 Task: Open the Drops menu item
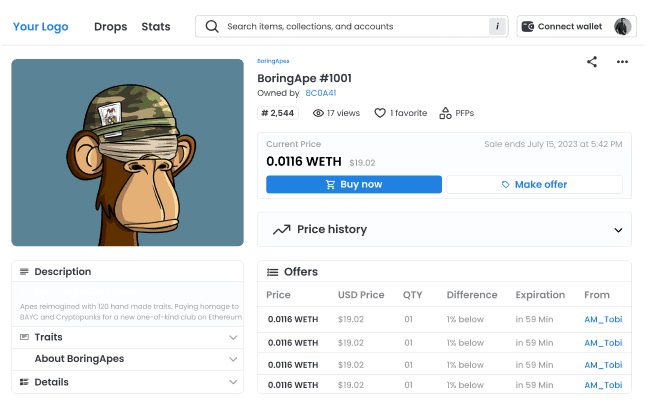111,26
